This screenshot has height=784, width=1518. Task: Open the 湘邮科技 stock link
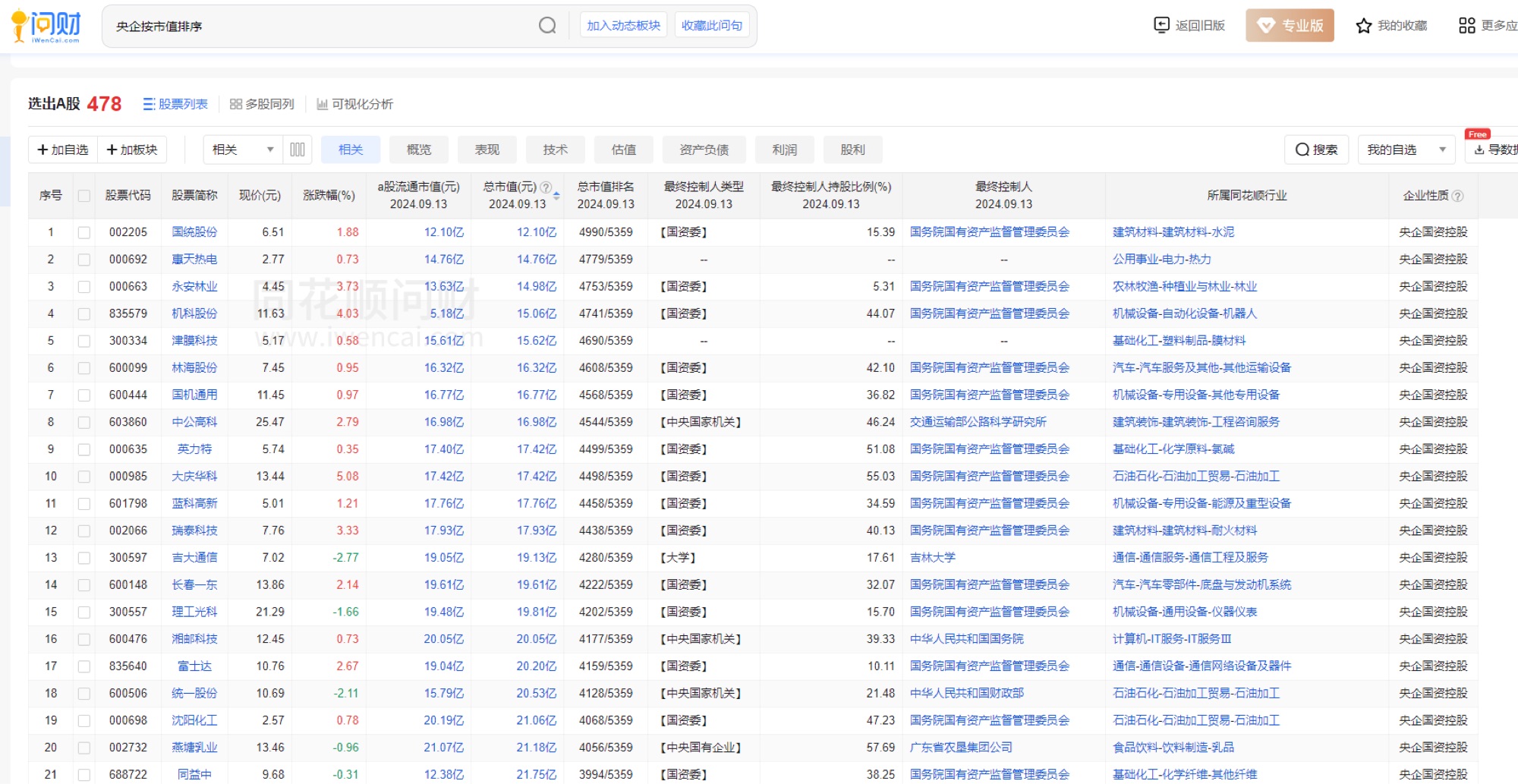(194, 639)
